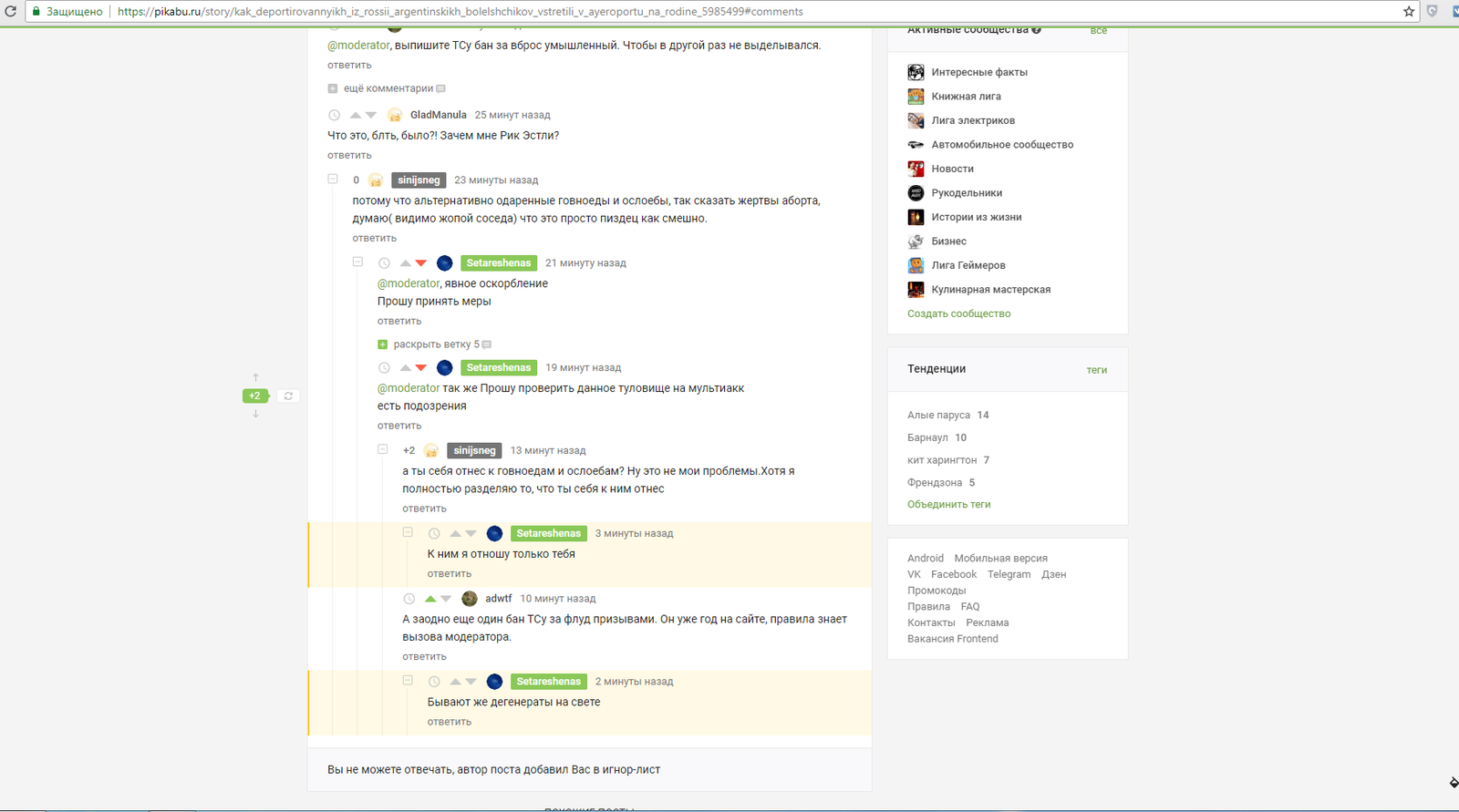
Task: Reply to the adwtf comment
Action: click(x=424, y=657)
